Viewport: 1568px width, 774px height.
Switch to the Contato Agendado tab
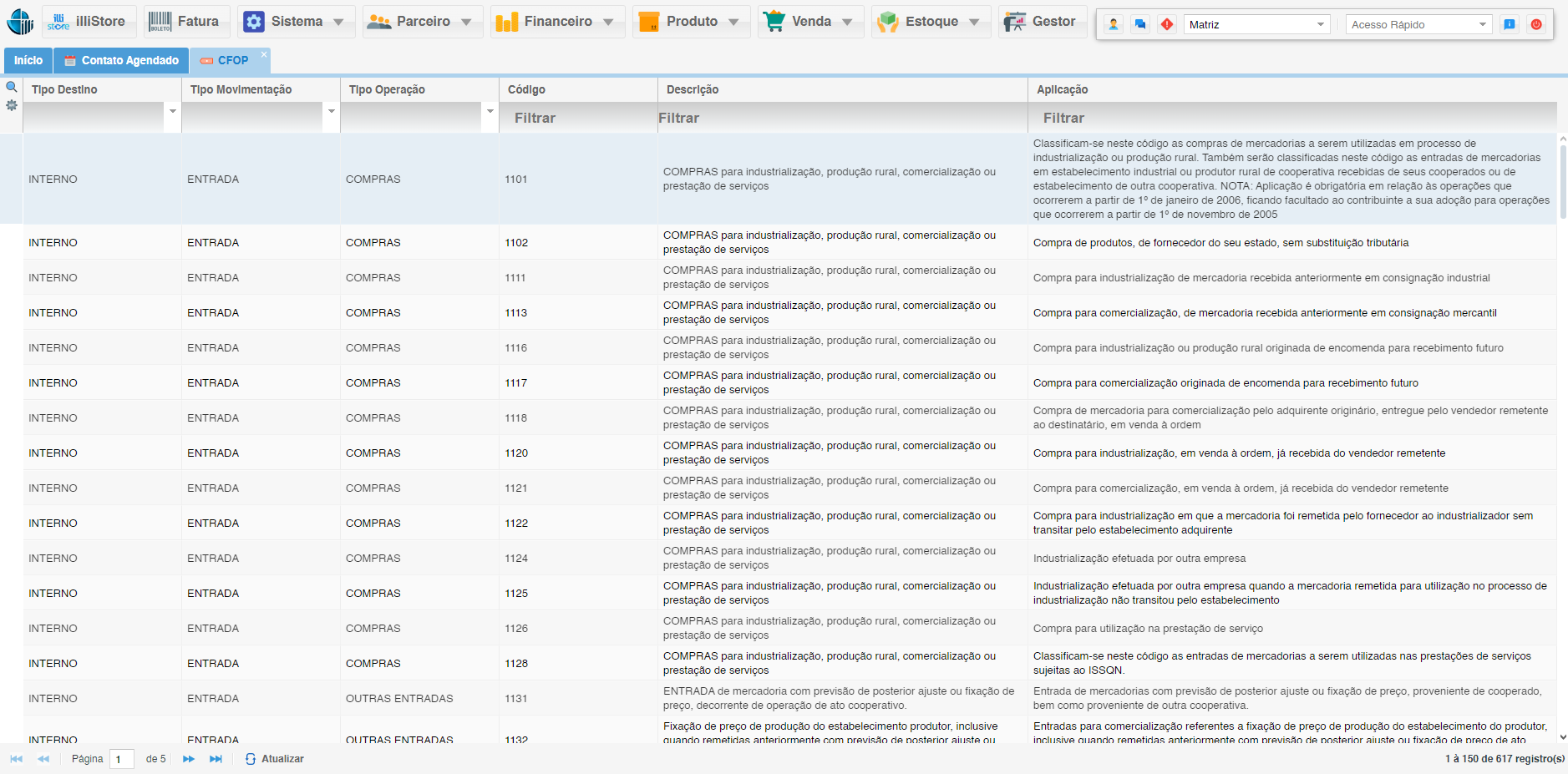121,60
